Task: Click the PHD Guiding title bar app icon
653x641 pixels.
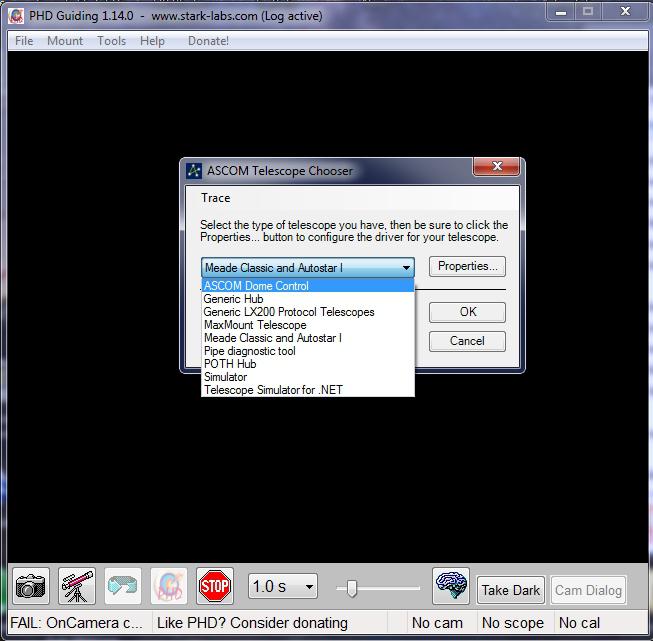Action: click(16, 16)
